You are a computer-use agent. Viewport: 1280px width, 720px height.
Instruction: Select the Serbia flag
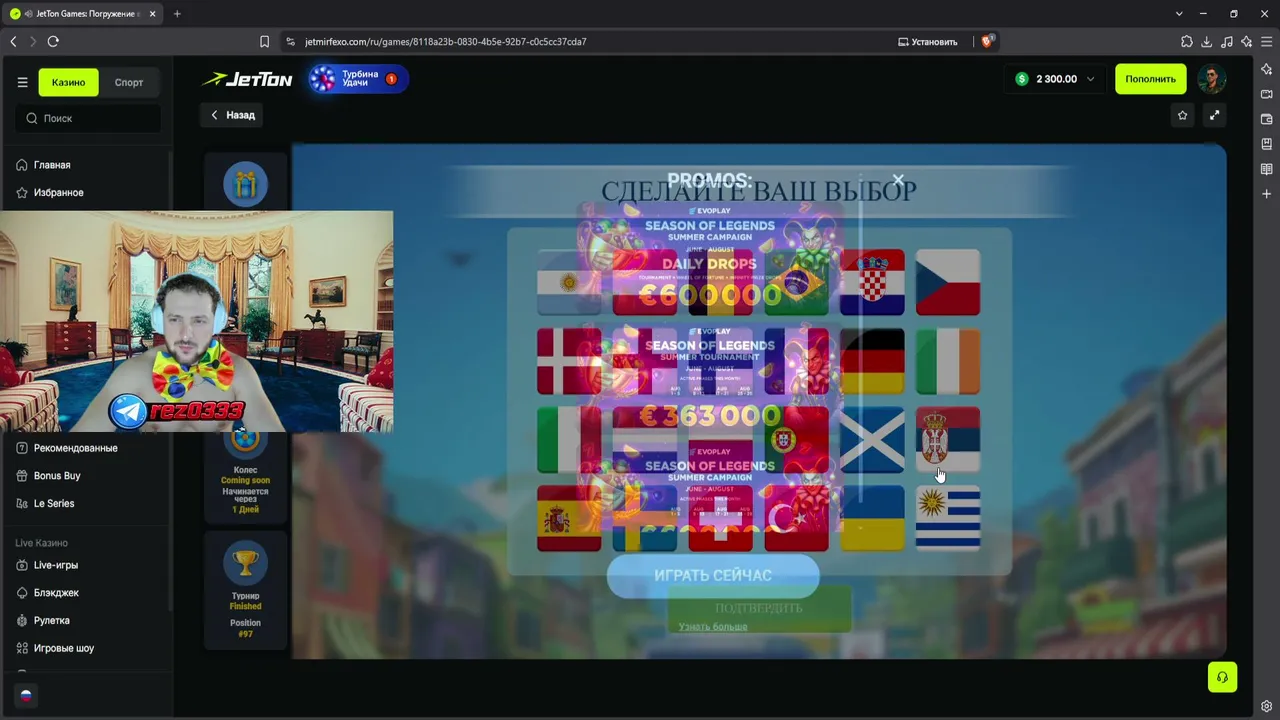948,440
